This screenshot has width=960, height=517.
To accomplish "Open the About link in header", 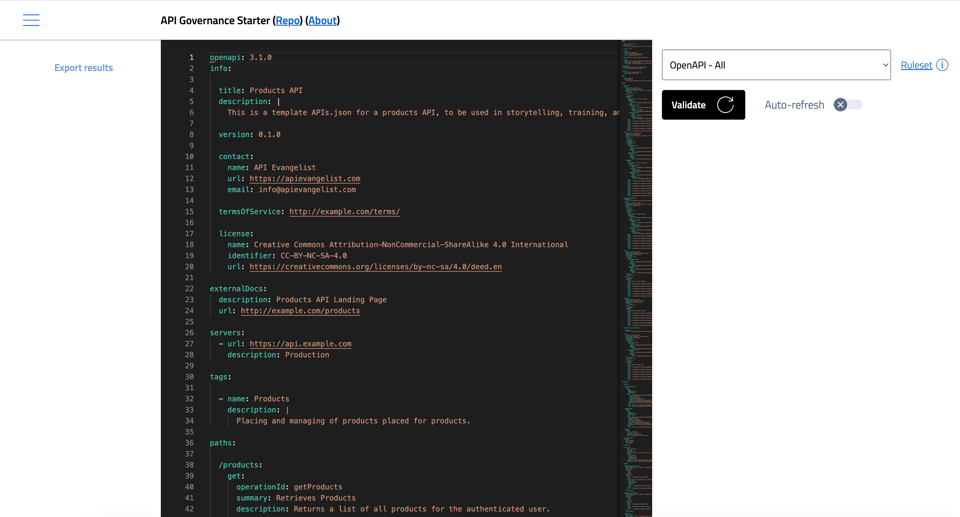I will click(322, 20).
